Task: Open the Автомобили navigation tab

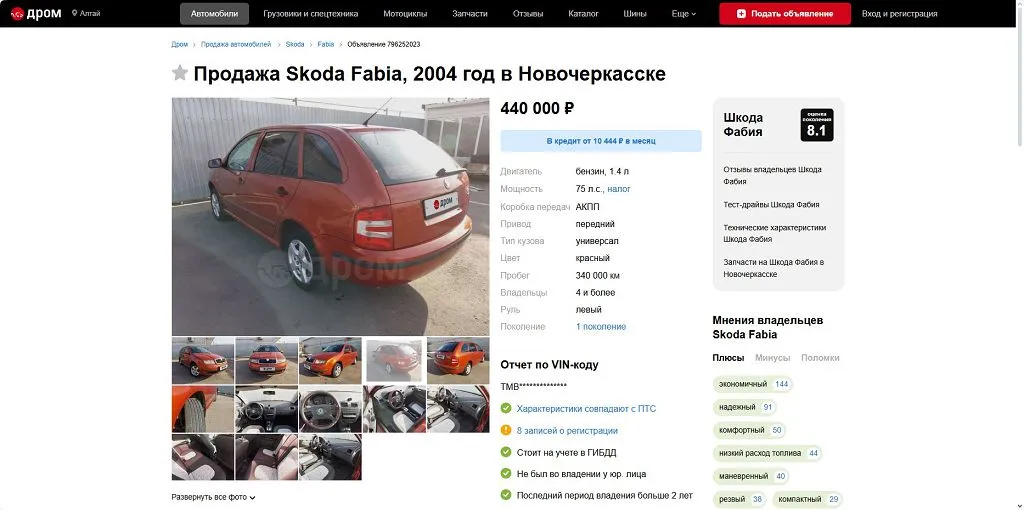Action: (x=214, y=14)
